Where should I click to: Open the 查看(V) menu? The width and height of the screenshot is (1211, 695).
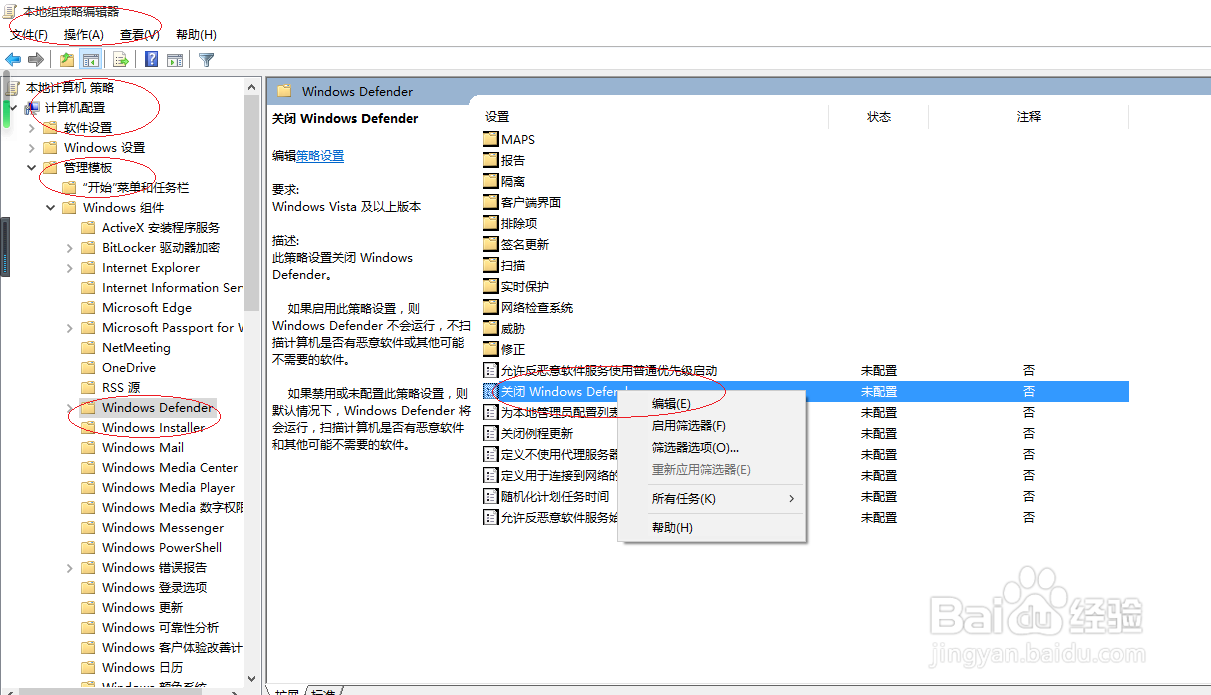pyautogui.click(x=140, y=35)
